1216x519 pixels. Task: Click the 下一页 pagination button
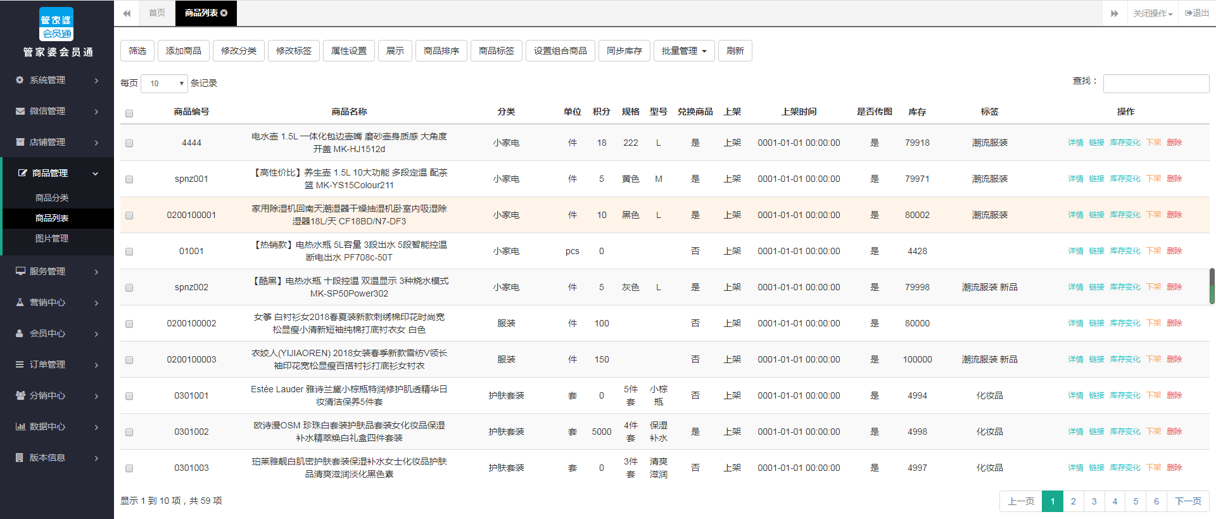(x=1188, y=501)
